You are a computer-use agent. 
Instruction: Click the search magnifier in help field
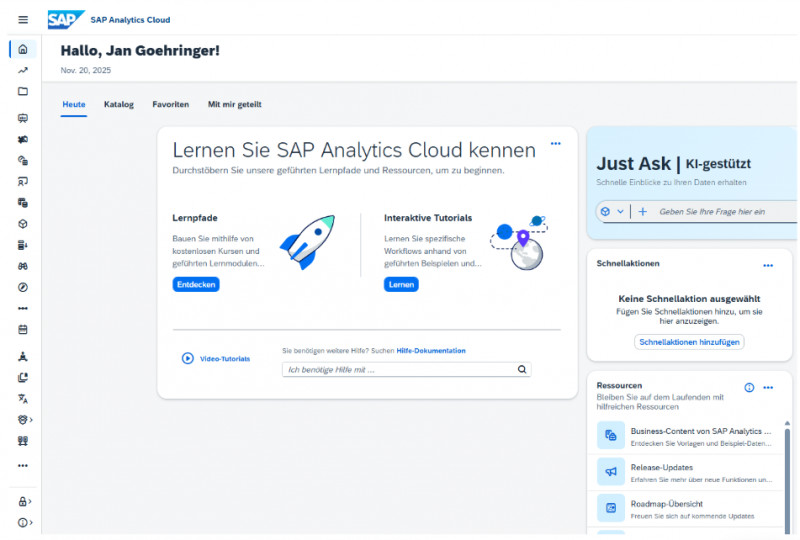click(521, 369)
